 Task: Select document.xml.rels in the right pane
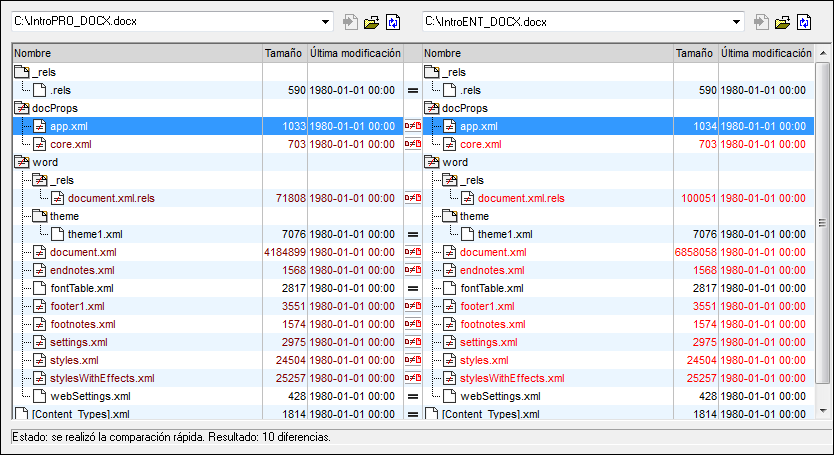(x=528, y=198)
